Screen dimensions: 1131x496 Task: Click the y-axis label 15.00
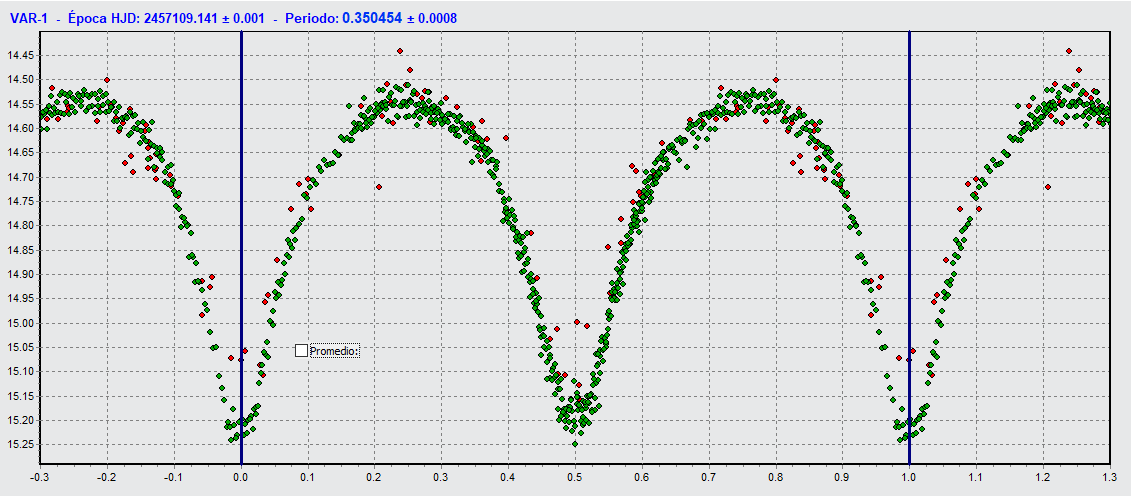pos(20,323)
